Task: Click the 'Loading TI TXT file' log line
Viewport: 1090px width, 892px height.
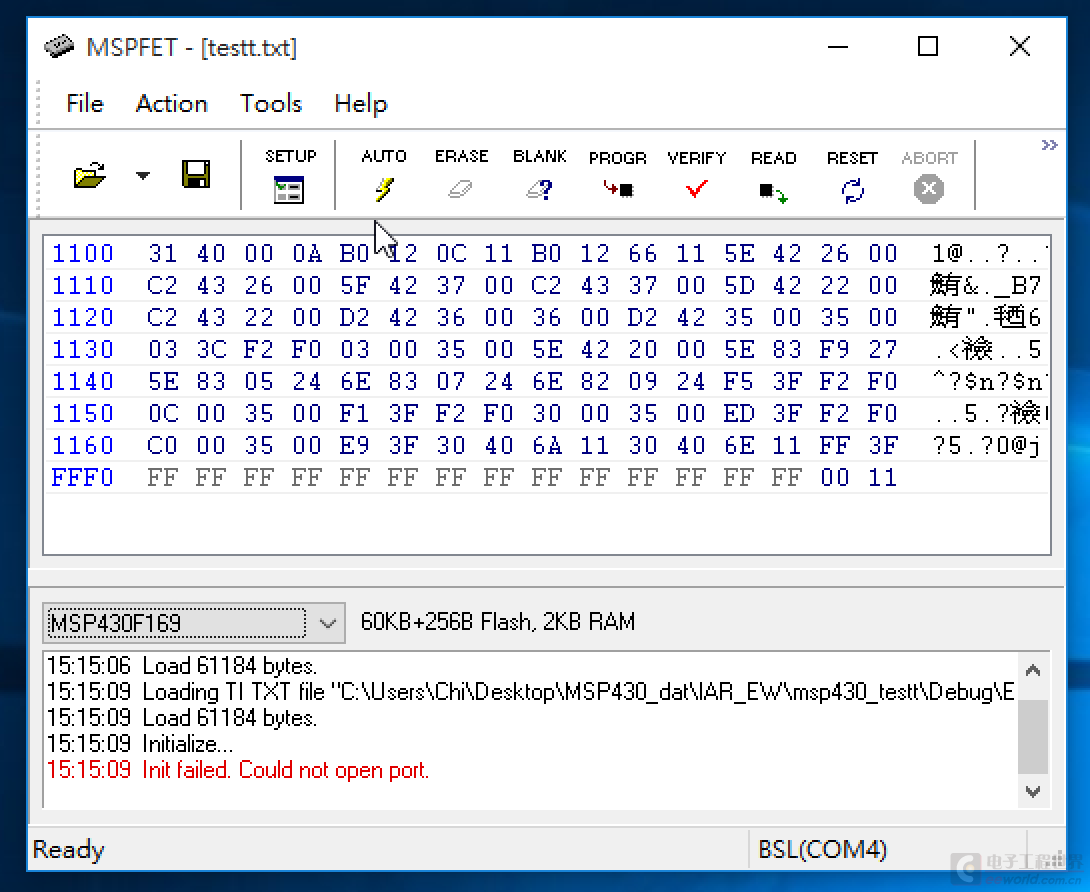Action: pyautogui.click(x=530, y=692)
